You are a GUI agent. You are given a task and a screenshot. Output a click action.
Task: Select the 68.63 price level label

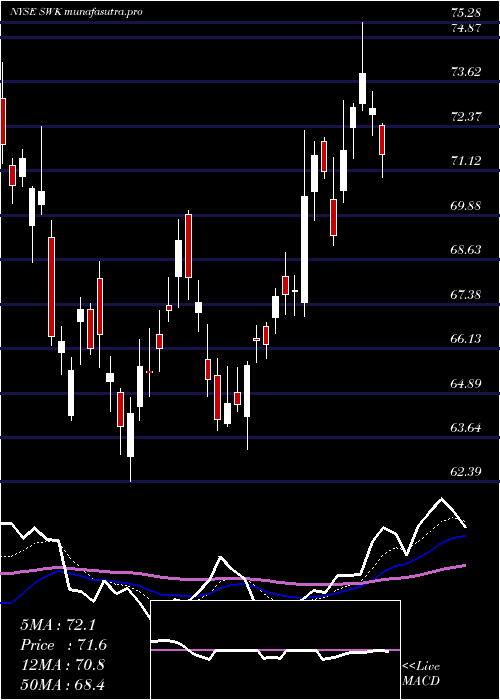[x=466, y=249]
